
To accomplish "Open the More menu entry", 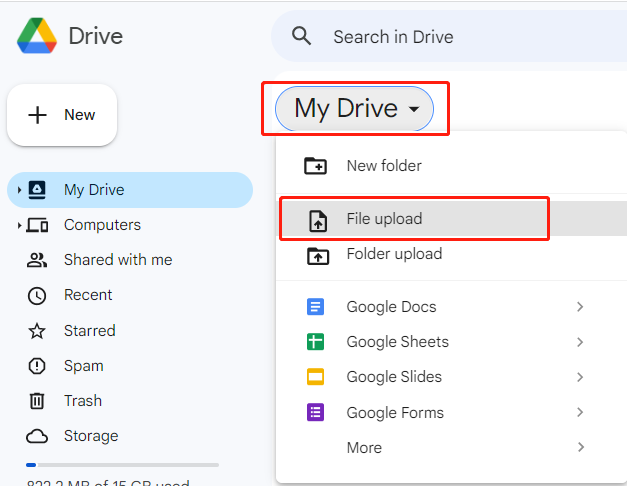I will [451, 447].
